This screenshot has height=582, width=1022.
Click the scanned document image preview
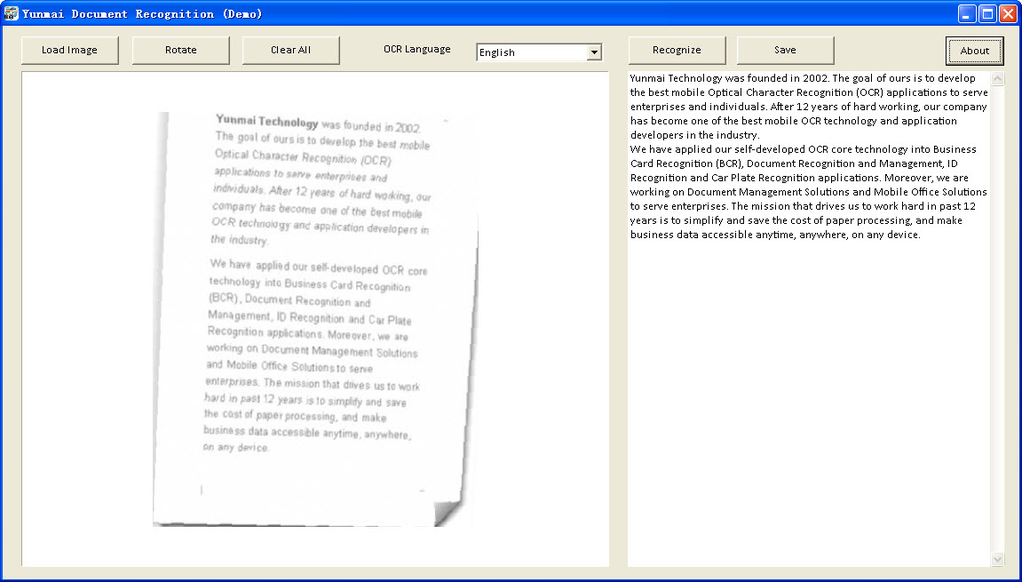pos(315,319)
